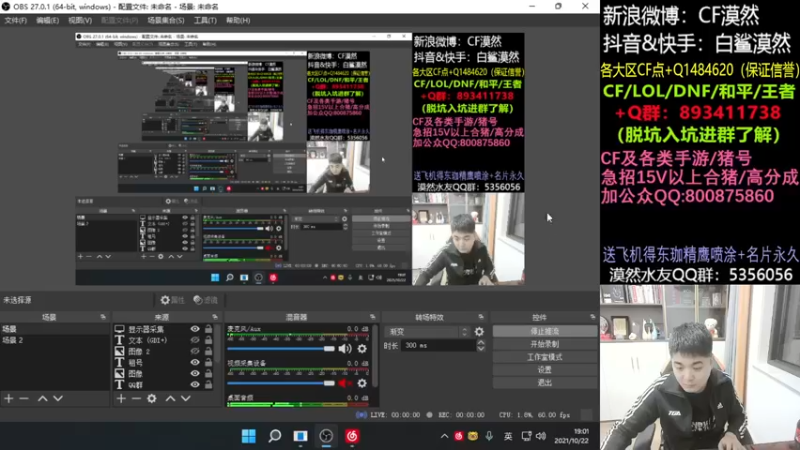Show the 文本 (GDI+) source via eye icon
800x450 pixels.
pyautogui.click(x=195, y=340)
